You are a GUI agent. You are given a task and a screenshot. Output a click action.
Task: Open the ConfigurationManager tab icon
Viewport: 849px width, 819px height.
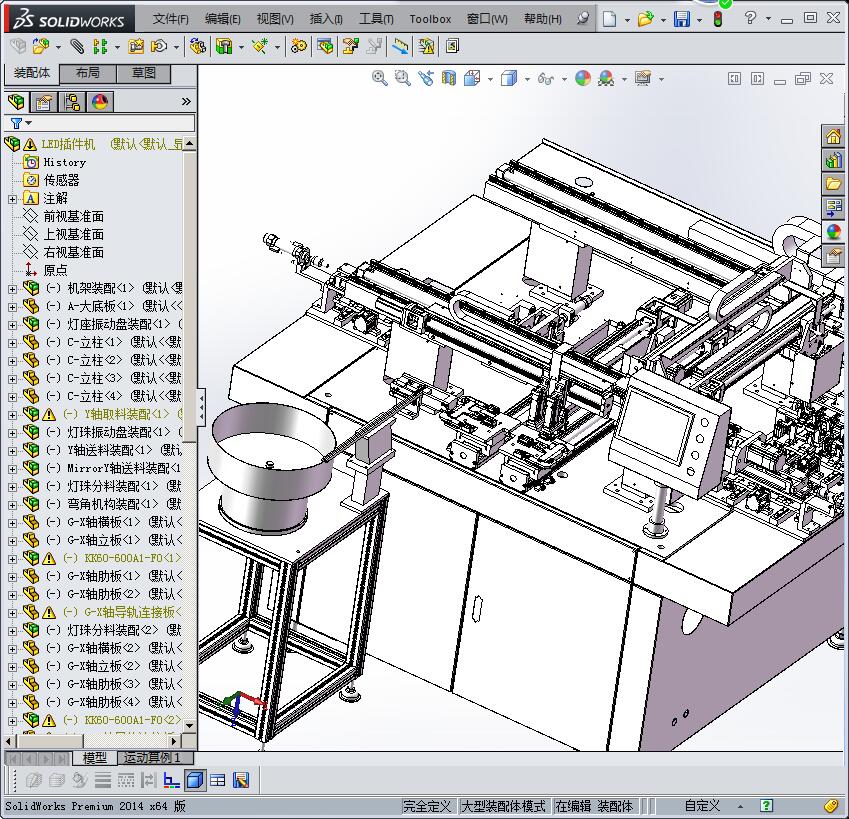(72, 102)
